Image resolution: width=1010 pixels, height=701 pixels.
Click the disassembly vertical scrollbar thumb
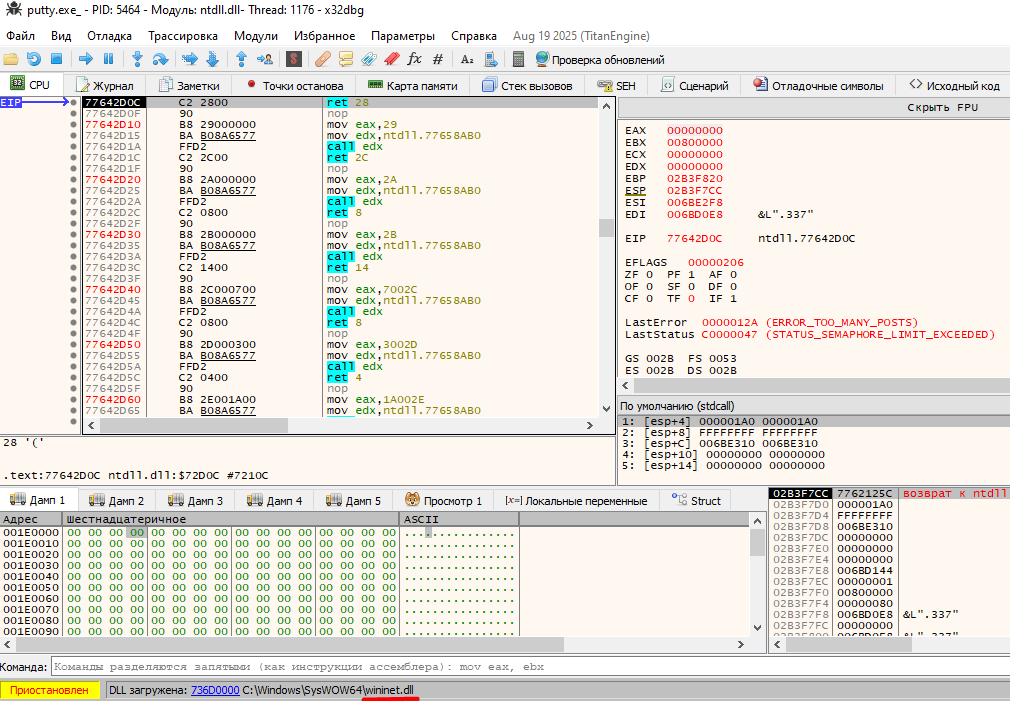coord(606,227)
